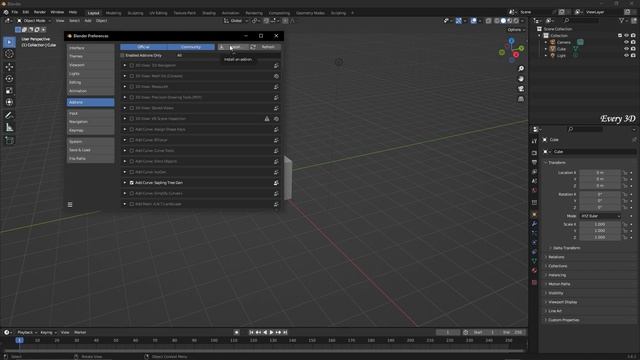This screenshot has height=360, width=640.
Task: Click the Install download icon
Action: coord(222,47)
